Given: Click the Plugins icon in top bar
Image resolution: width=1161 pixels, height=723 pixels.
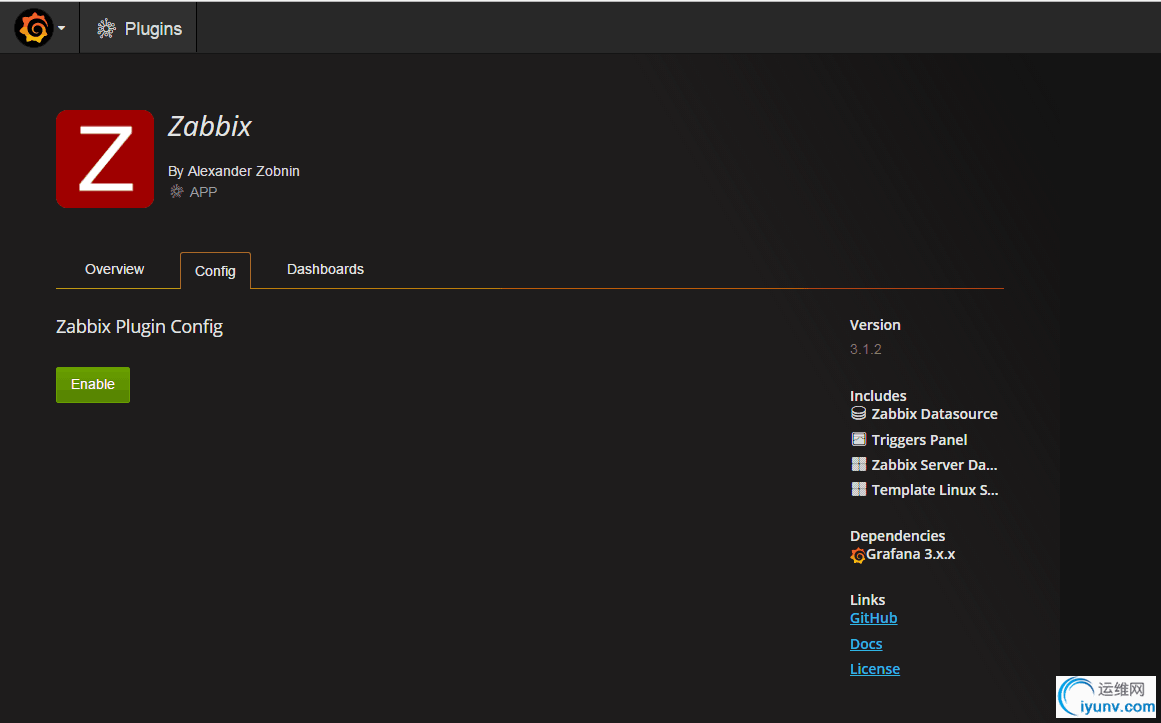Looking at the screenshot, I should (107, 29).
